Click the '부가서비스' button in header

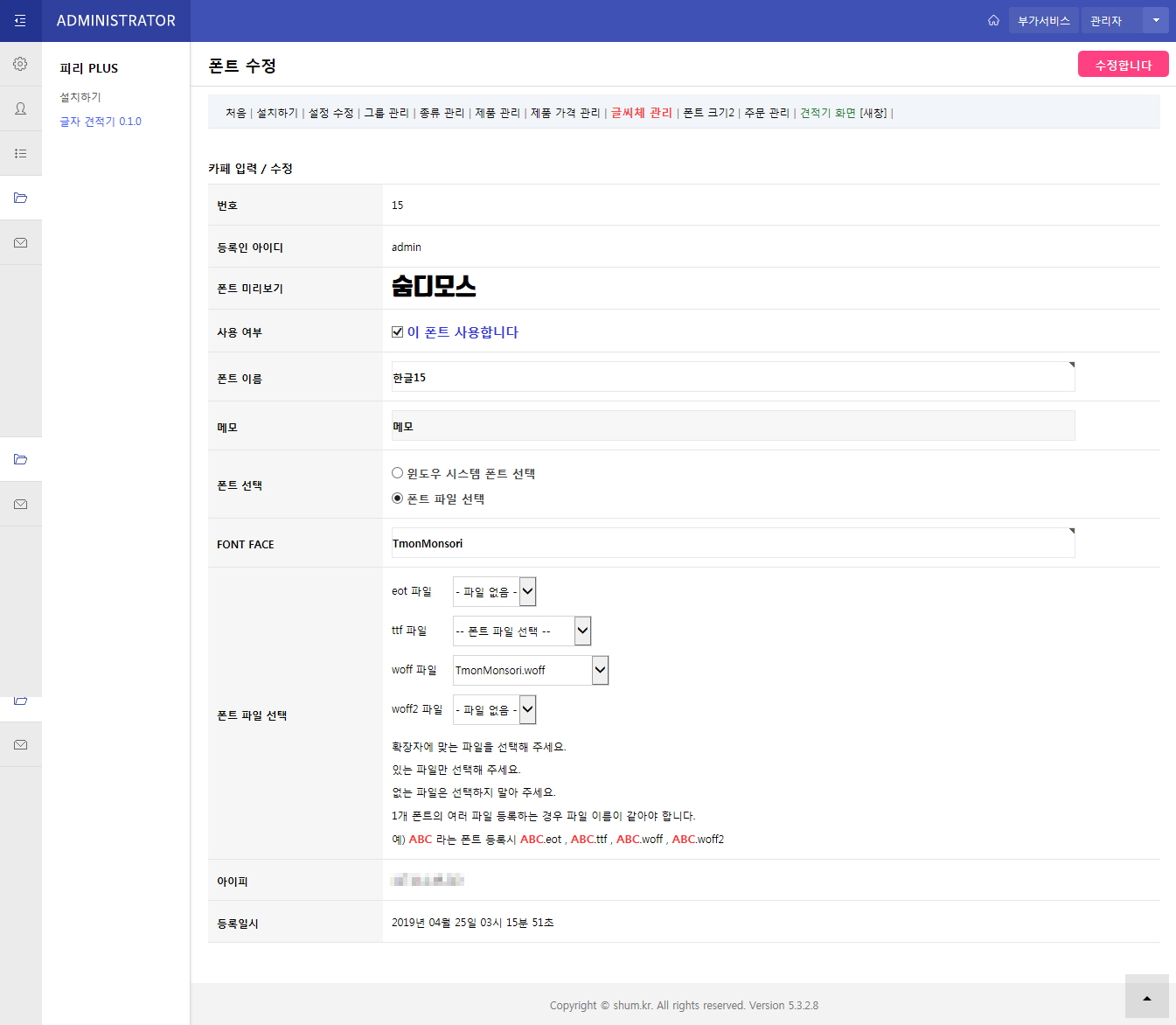click(1043, 21)
